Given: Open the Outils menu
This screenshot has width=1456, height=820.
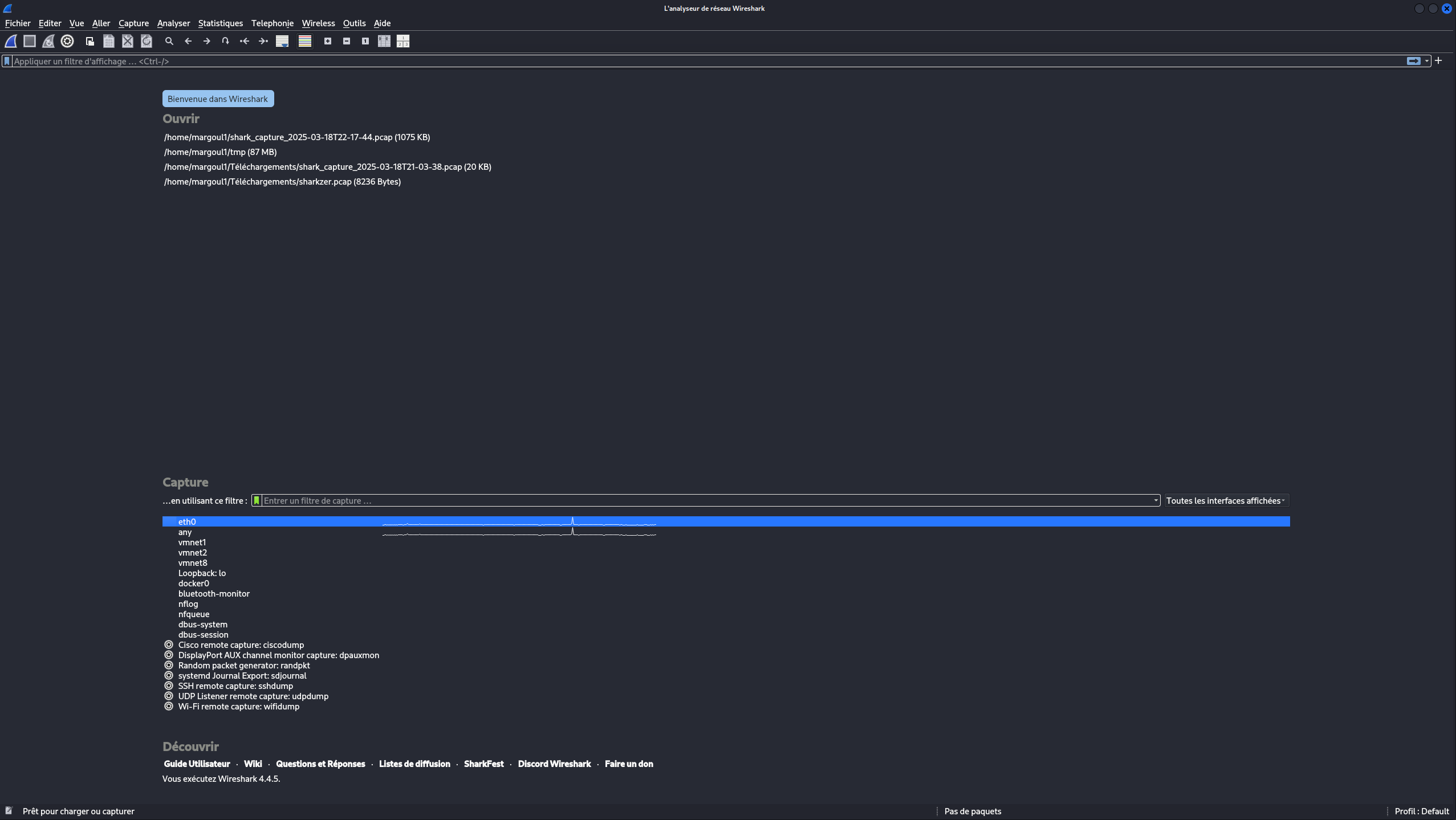Looking at the screenshot, I should [x=354, y=23].
